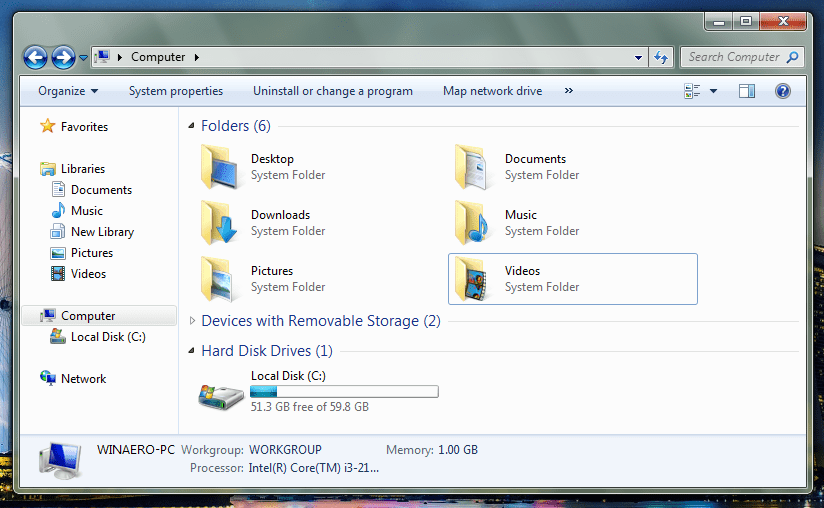
Task: Select Libraries in navigation pane
Action: pos(83,169)
